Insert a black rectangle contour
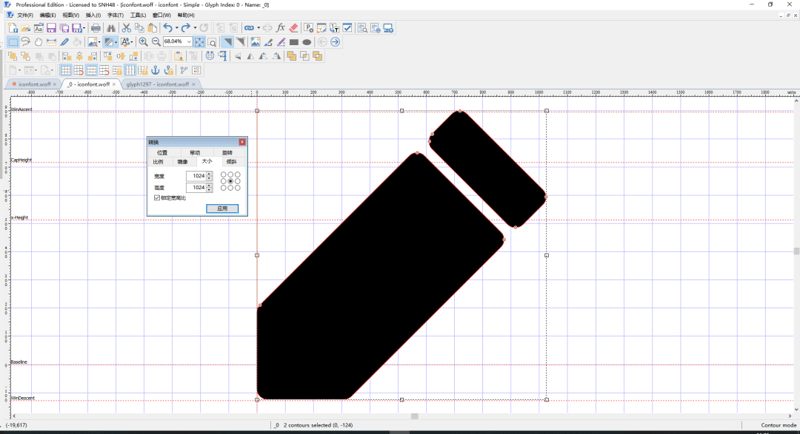The image size is (800, 434). (x=294, y=42)
